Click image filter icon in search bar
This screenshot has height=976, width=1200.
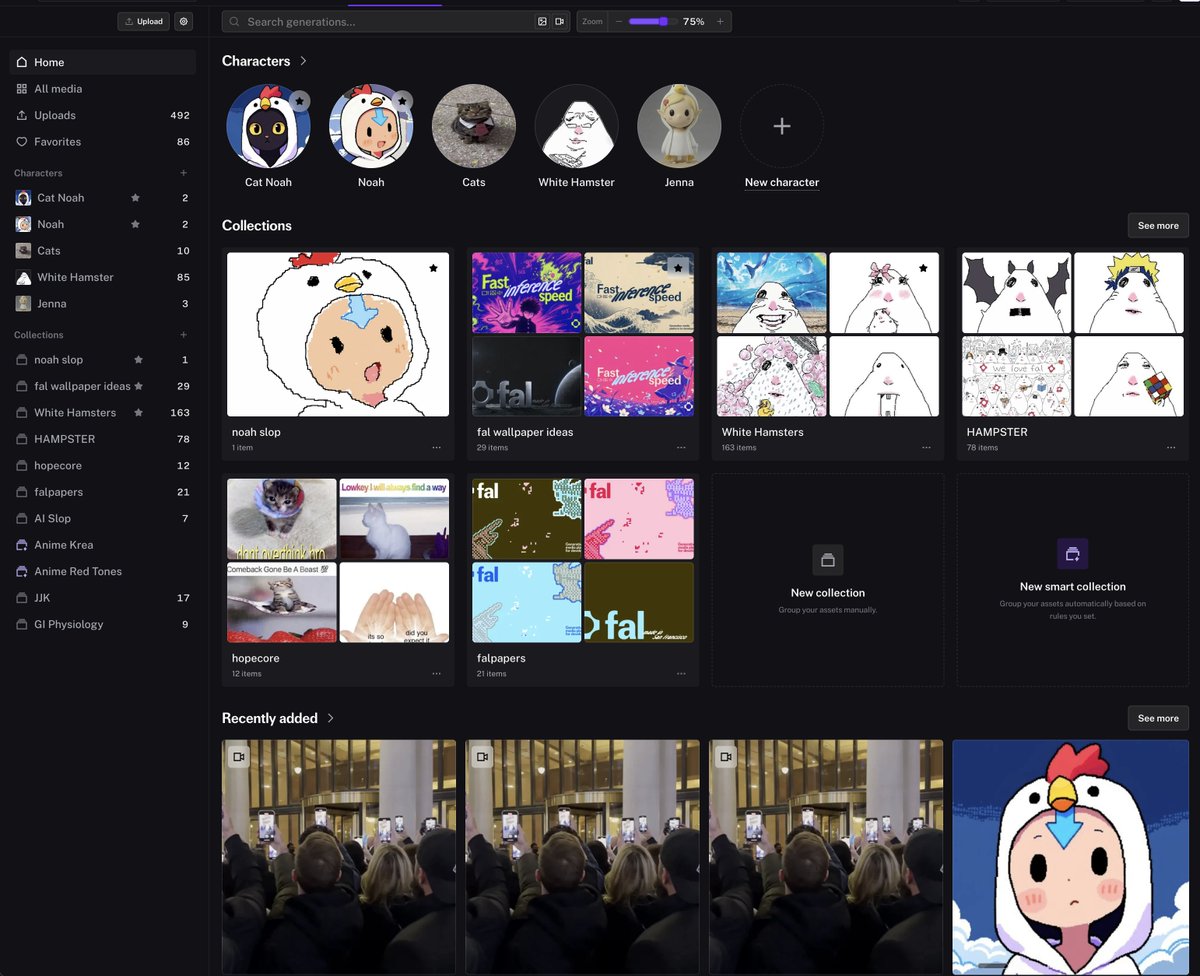542,21
